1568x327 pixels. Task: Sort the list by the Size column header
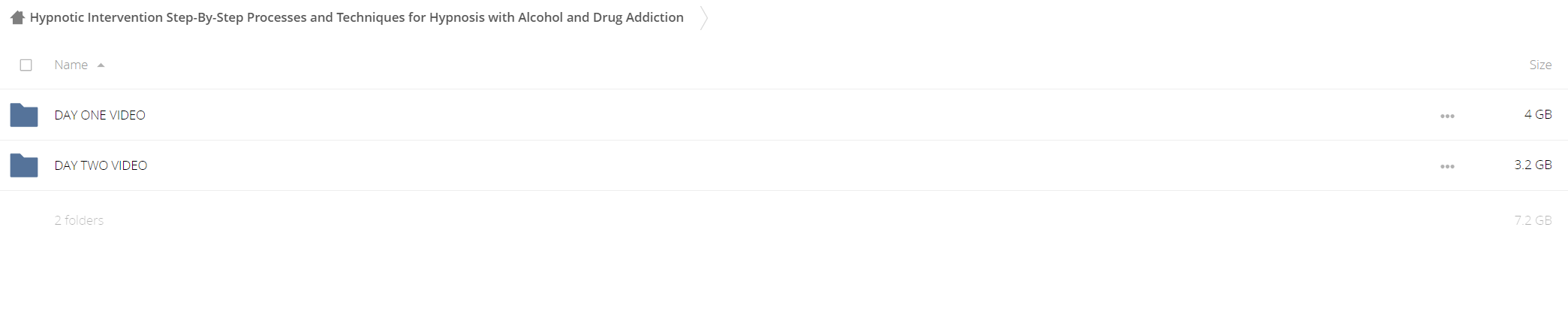tap(1540, 65)
